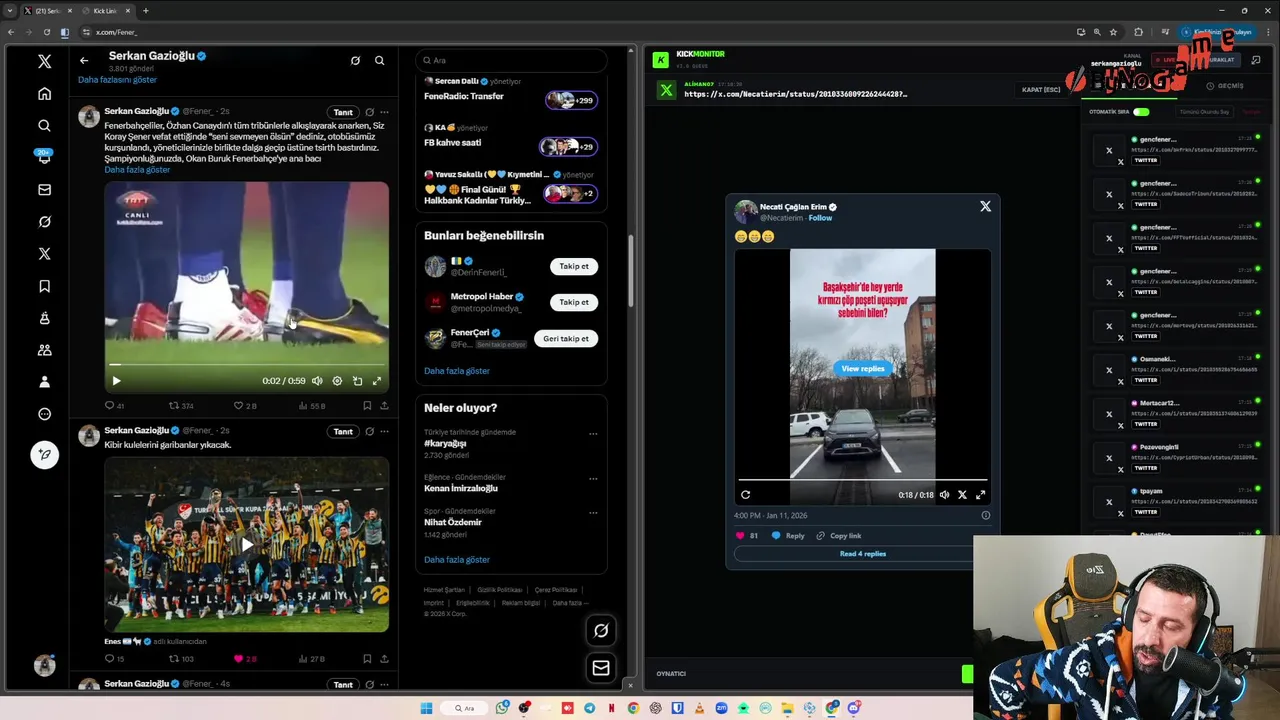
Task: Play the Kibir kulelerini video thumbnail
Action: (x=247, y=545)
